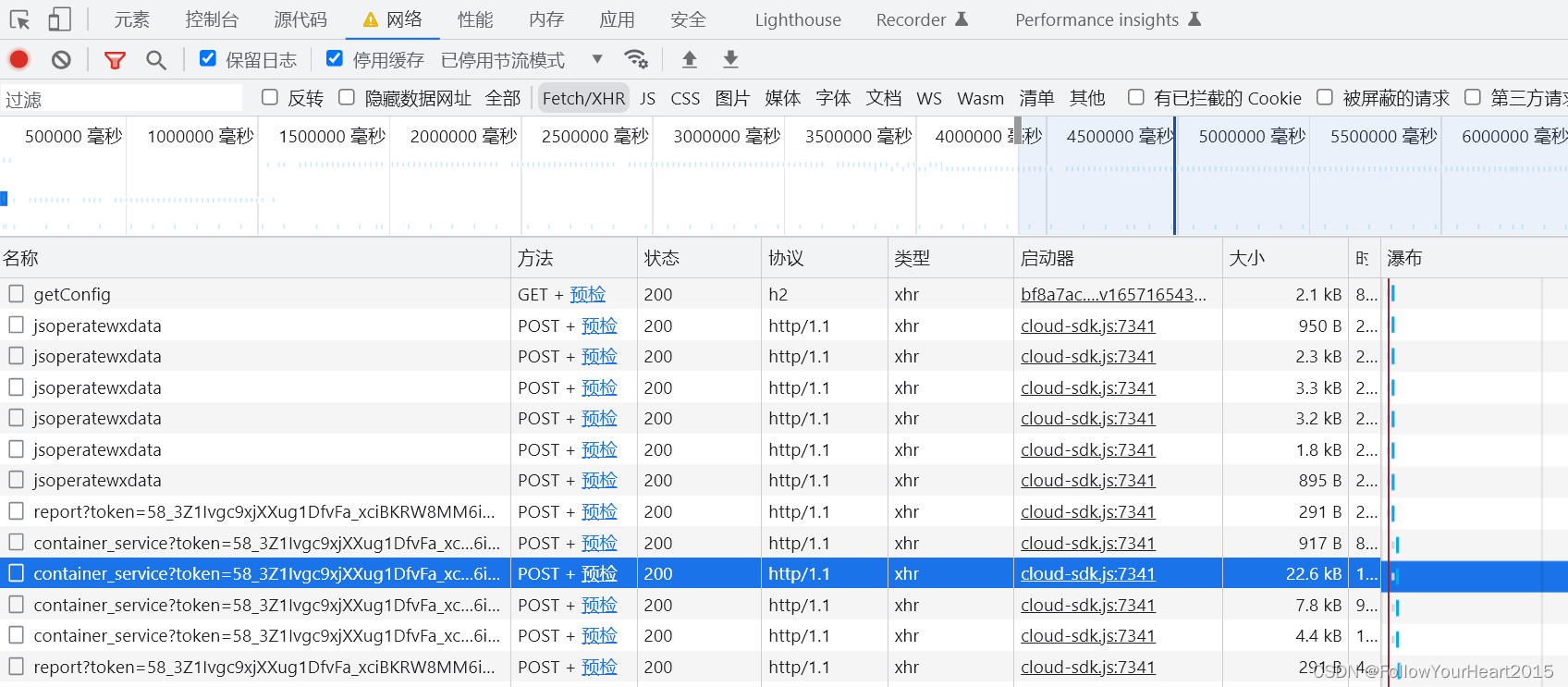Focus the 过滤 filter input field

click(121, 99)
